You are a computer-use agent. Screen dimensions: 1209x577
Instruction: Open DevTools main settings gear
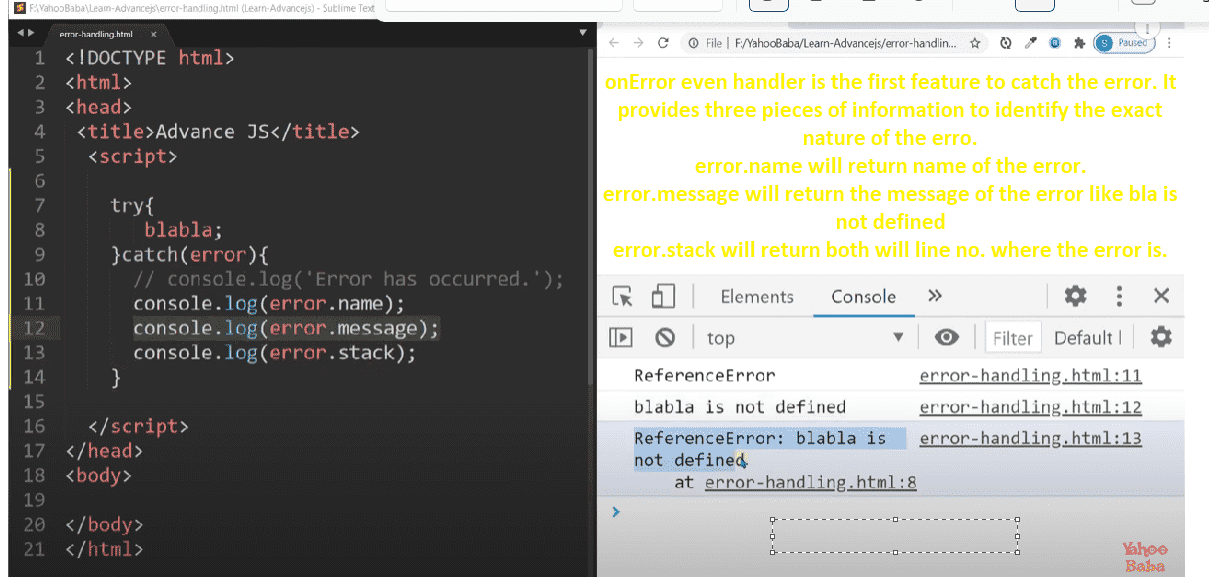tap(1075, 296)
